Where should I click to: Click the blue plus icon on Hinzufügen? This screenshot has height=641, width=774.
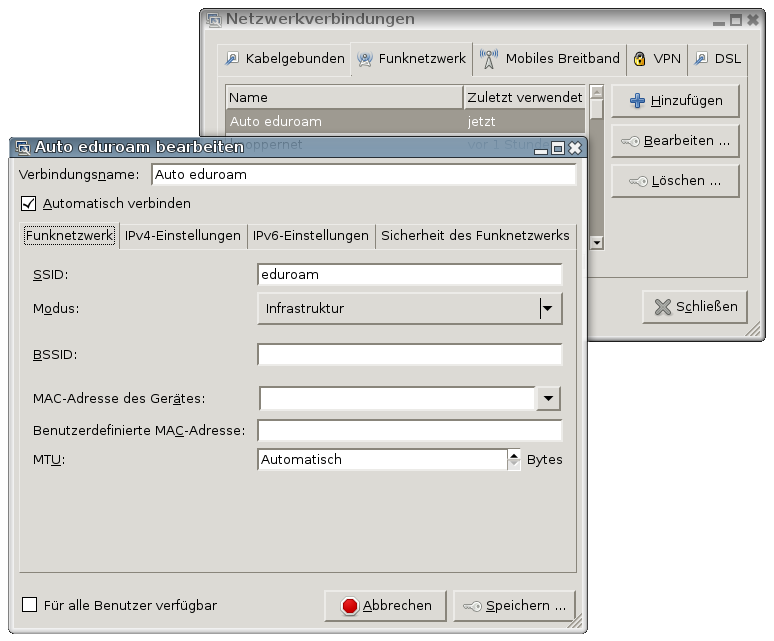tap(637, 101)
